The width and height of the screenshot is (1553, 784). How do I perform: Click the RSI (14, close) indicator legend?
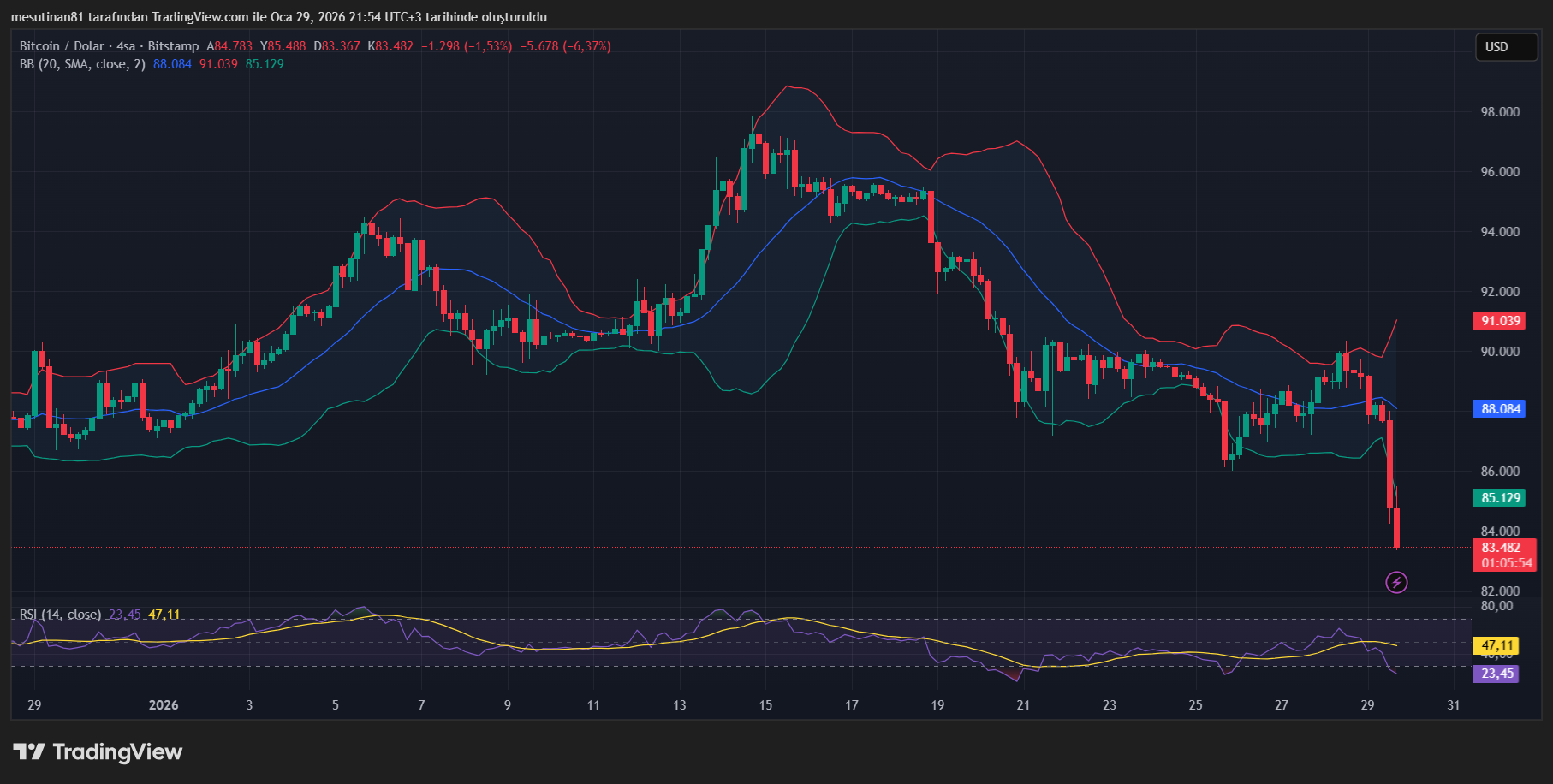[60, 615]
